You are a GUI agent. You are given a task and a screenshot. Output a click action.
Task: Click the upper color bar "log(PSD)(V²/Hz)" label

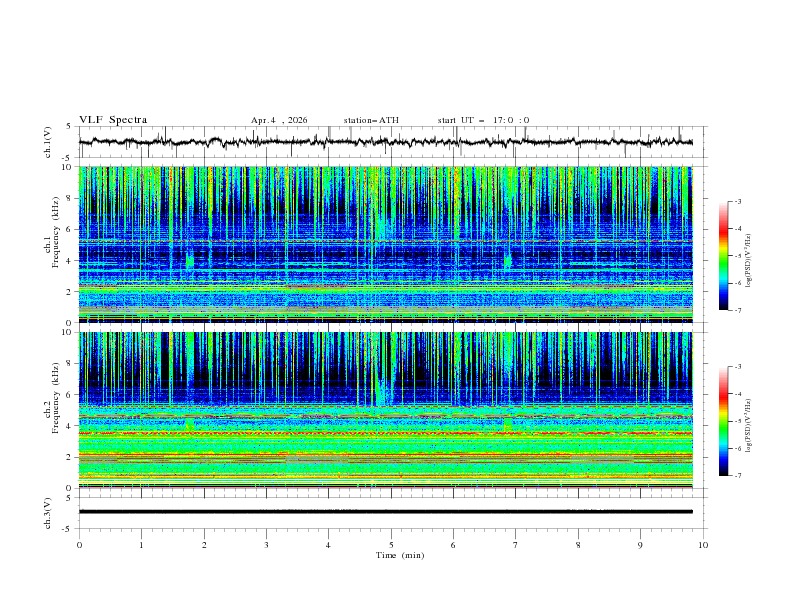749,261
